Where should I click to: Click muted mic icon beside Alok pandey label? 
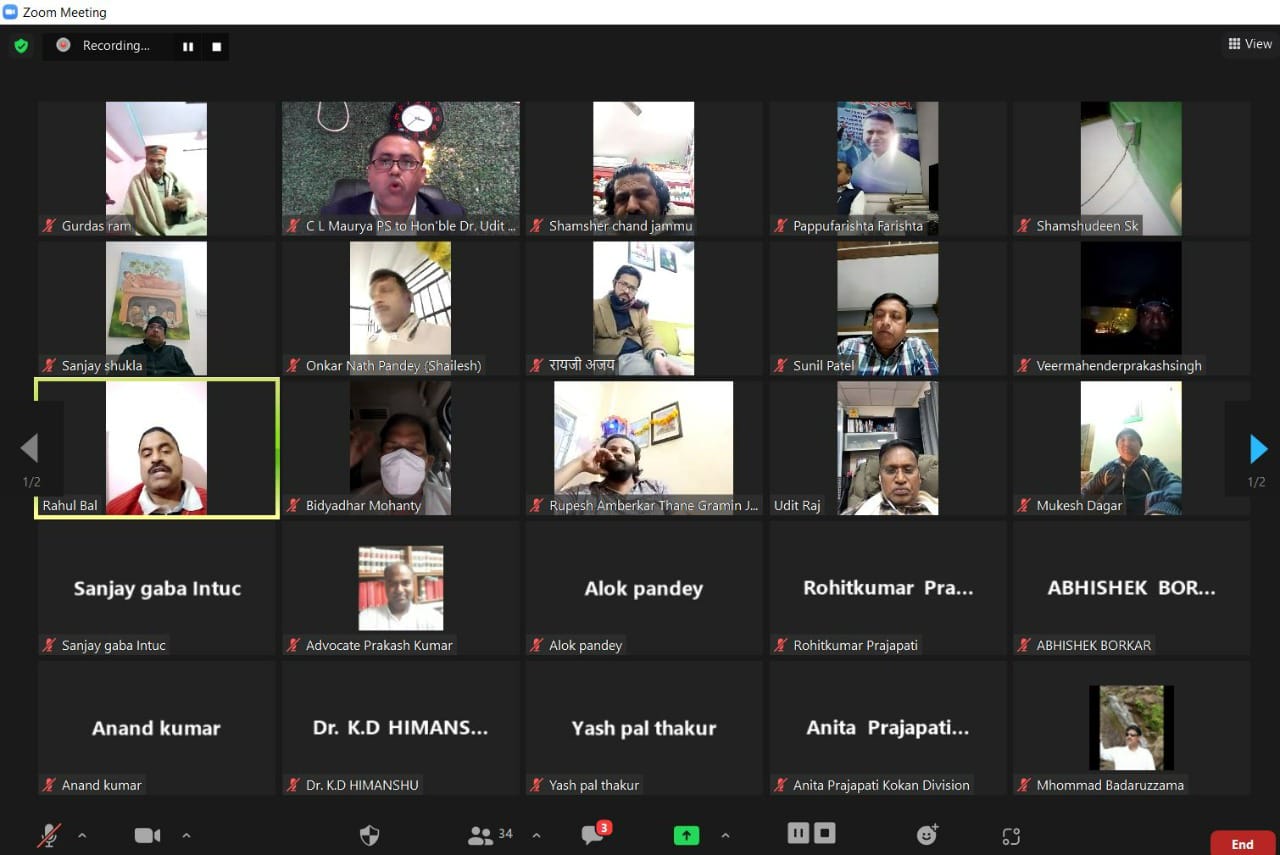coord(537,646)
